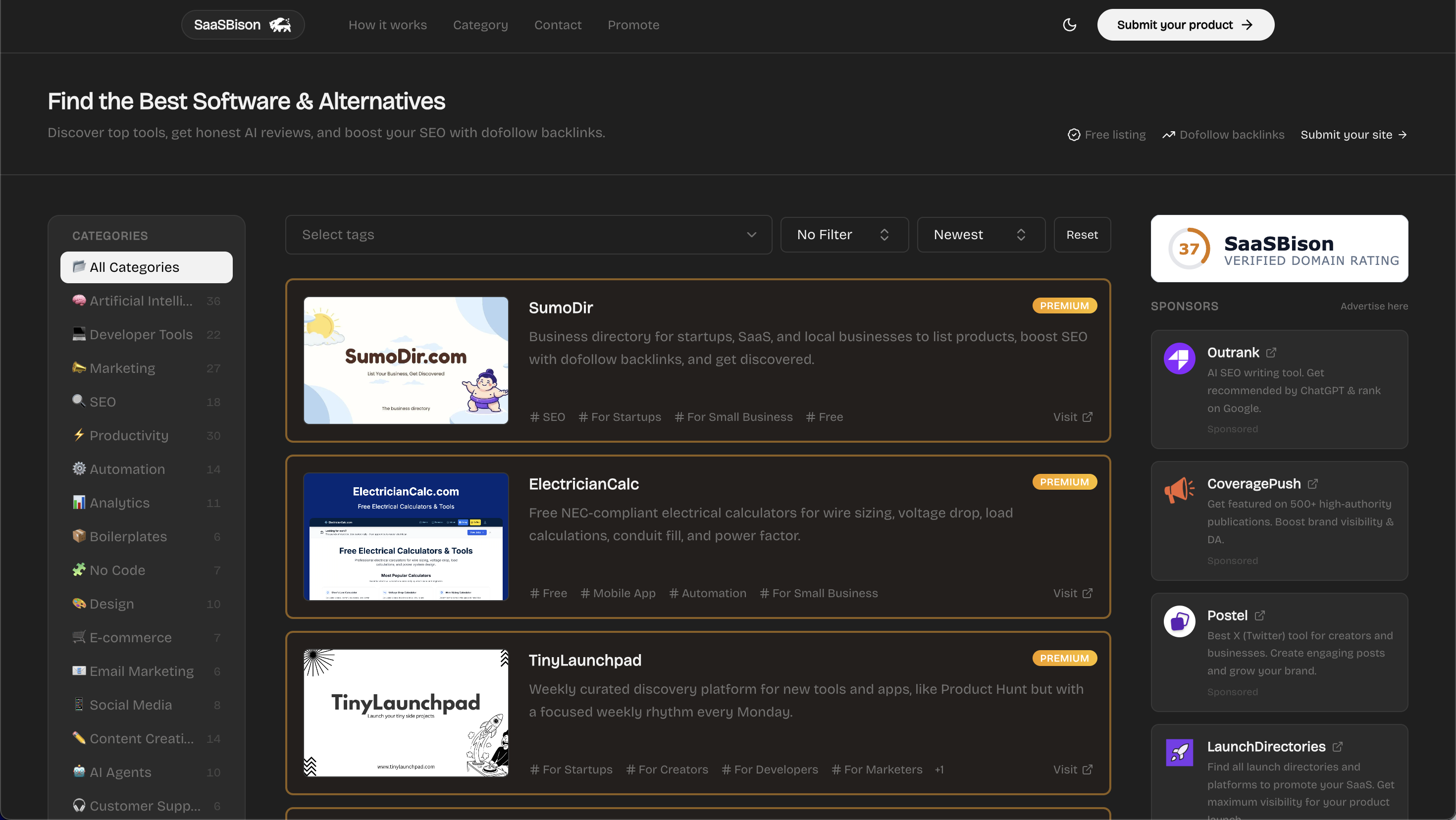The width and height of the screenshot is (1456, 820).
Task: Click SaaSBison verified domain rating badge
Action: (x=1280, y=249)
